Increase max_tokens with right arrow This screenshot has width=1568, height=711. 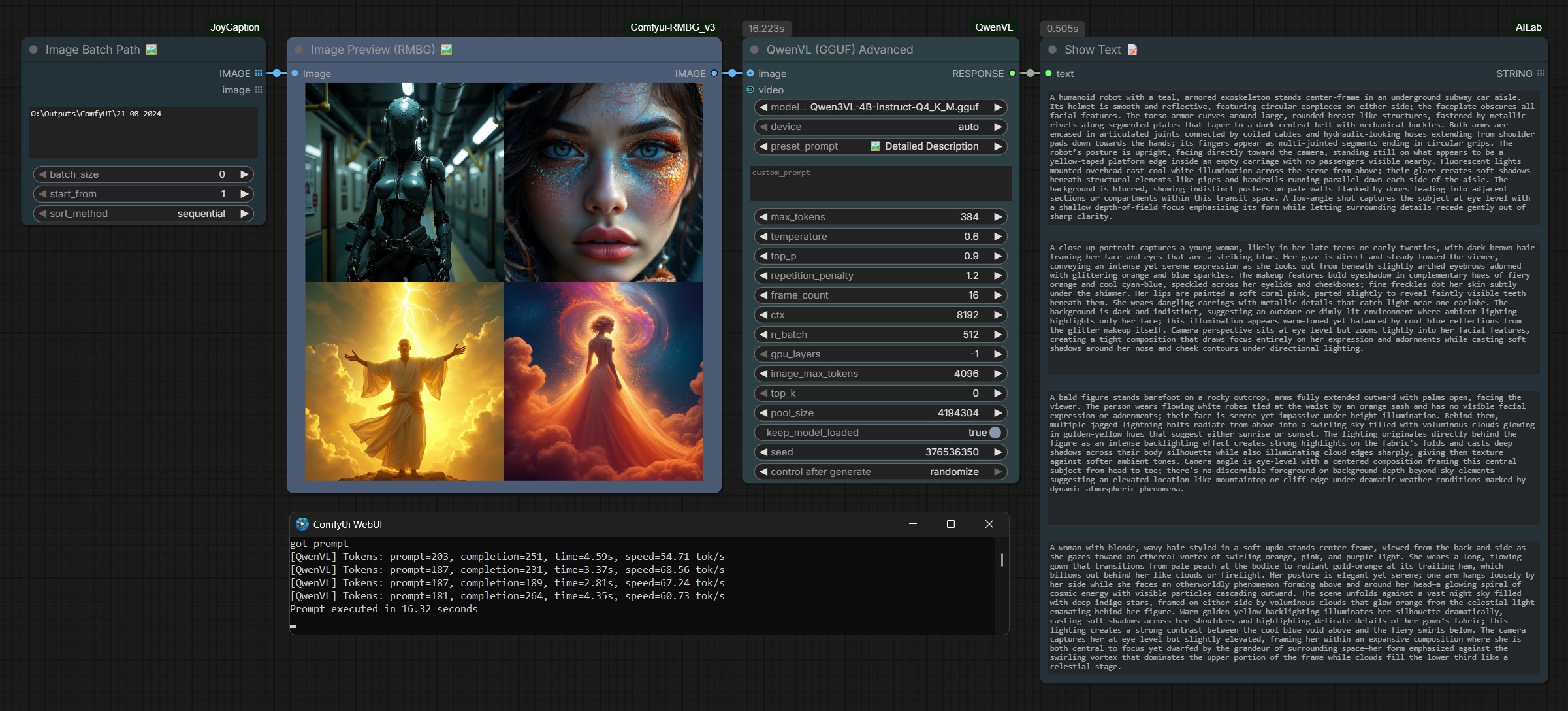(x=997, y=217)
